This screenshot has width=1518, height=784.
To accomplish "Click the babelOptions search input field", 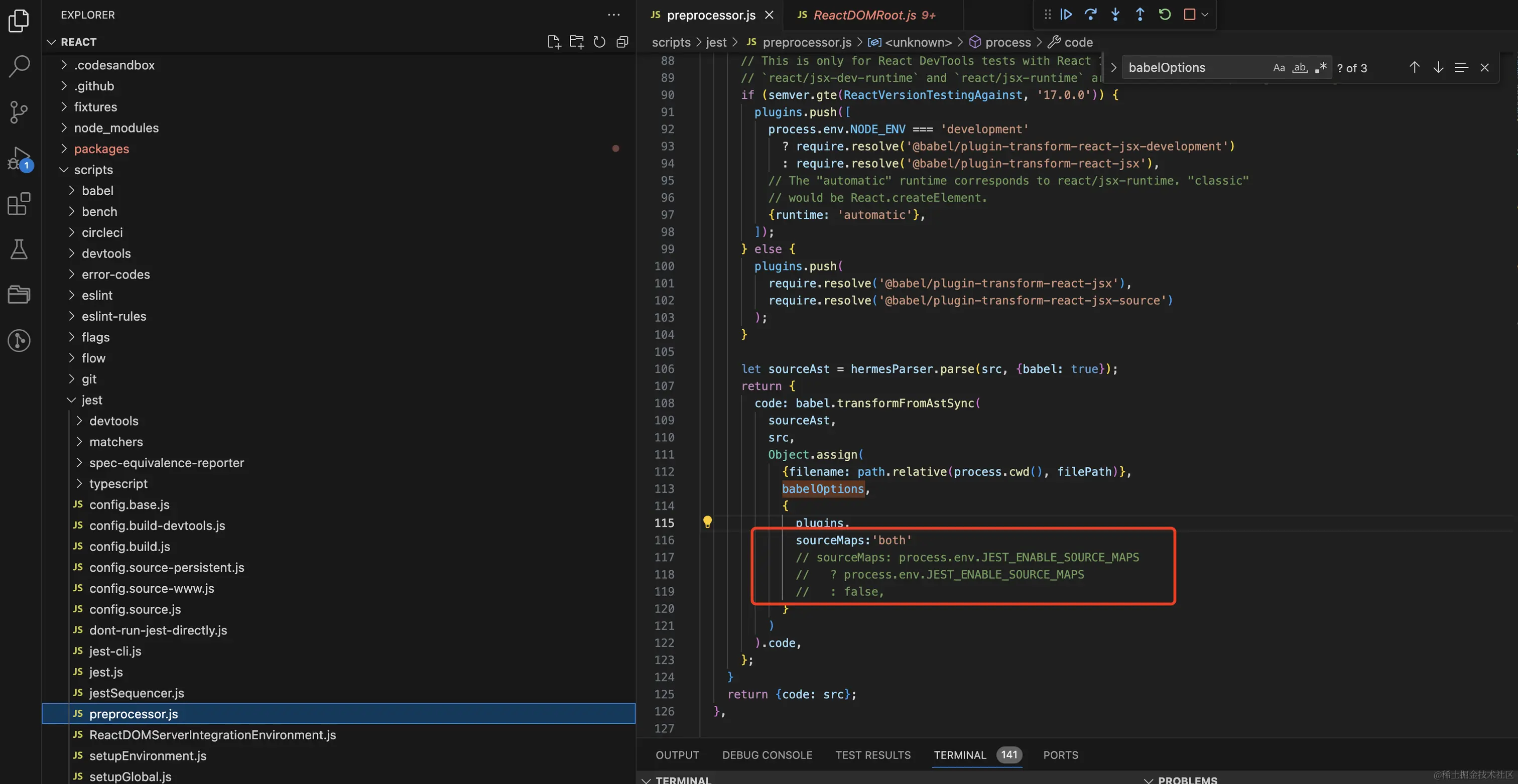I will click(x=1196, y=68).
